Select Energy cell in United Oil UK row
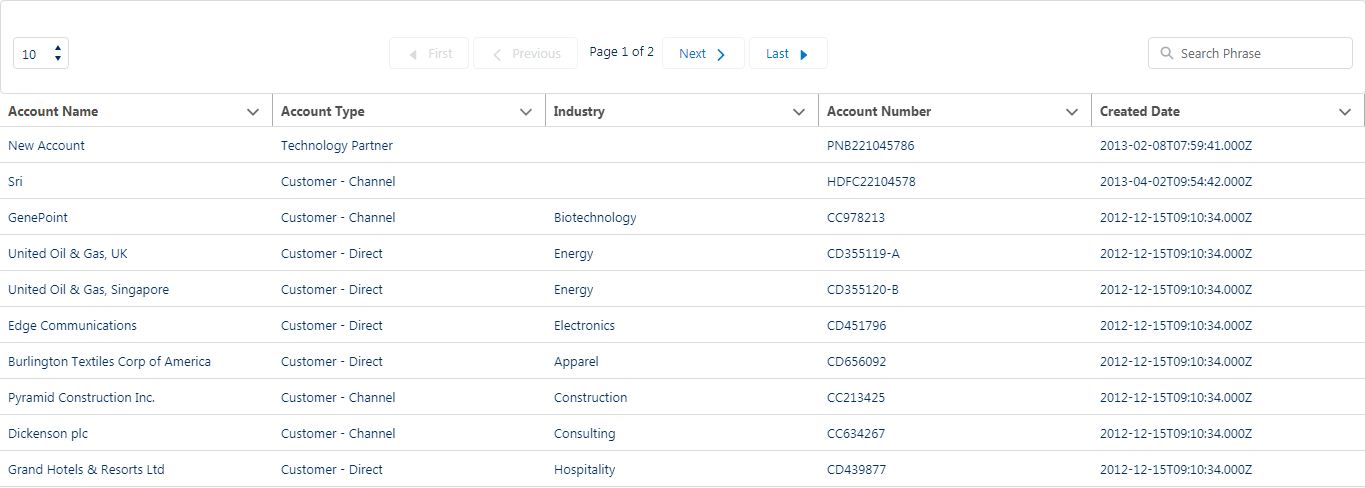The image size is (1365, 488). pyautogui.click(x=573, y=254)
